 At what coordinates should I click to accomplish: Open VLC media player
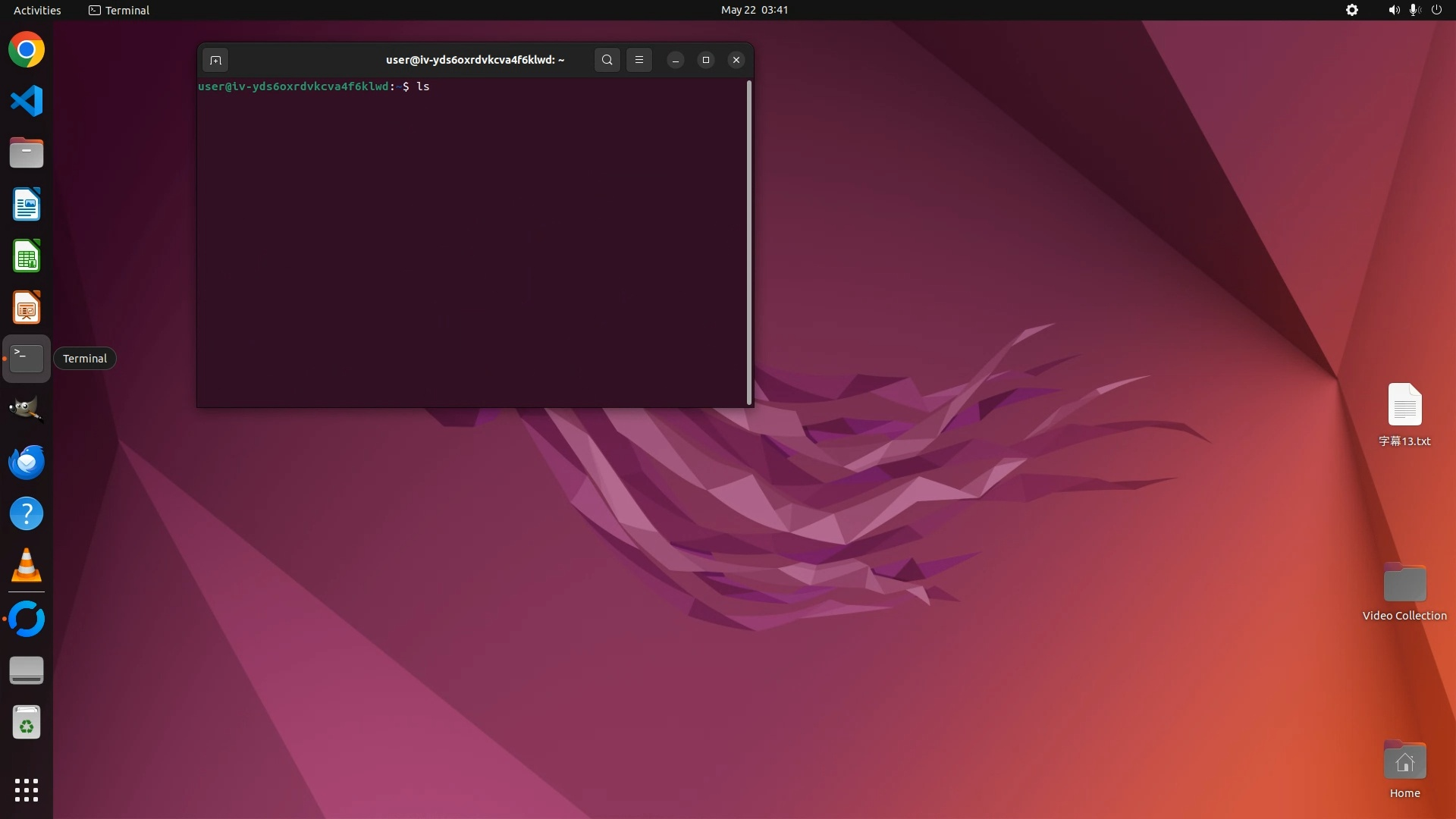pyautogui.click(x=27, y=566)
